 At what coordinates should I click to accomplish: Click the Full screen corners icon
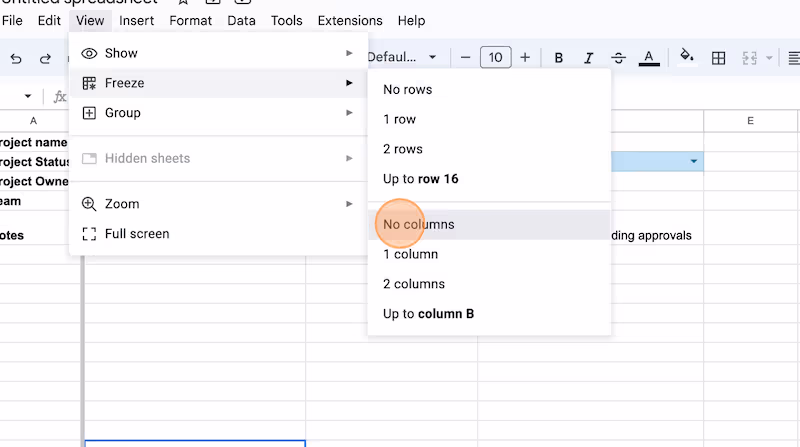click(89, 234)
